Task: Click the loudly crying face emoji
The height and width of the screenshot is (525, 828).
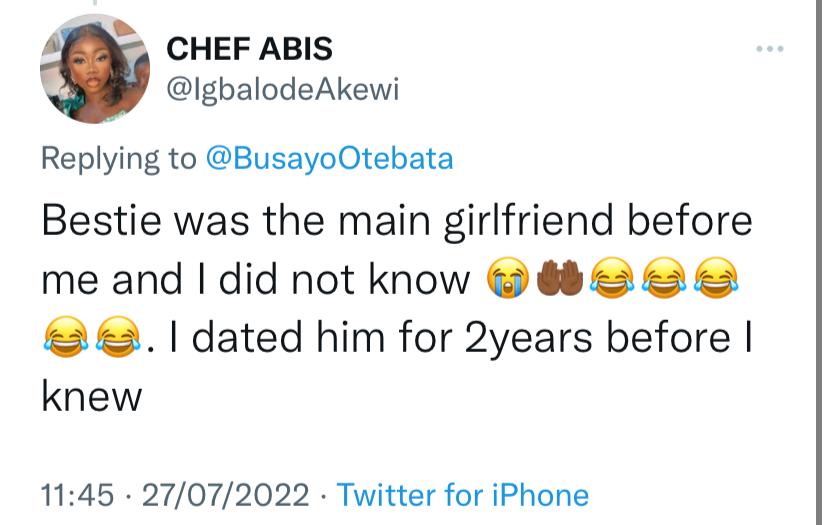Action: (507, 278)
